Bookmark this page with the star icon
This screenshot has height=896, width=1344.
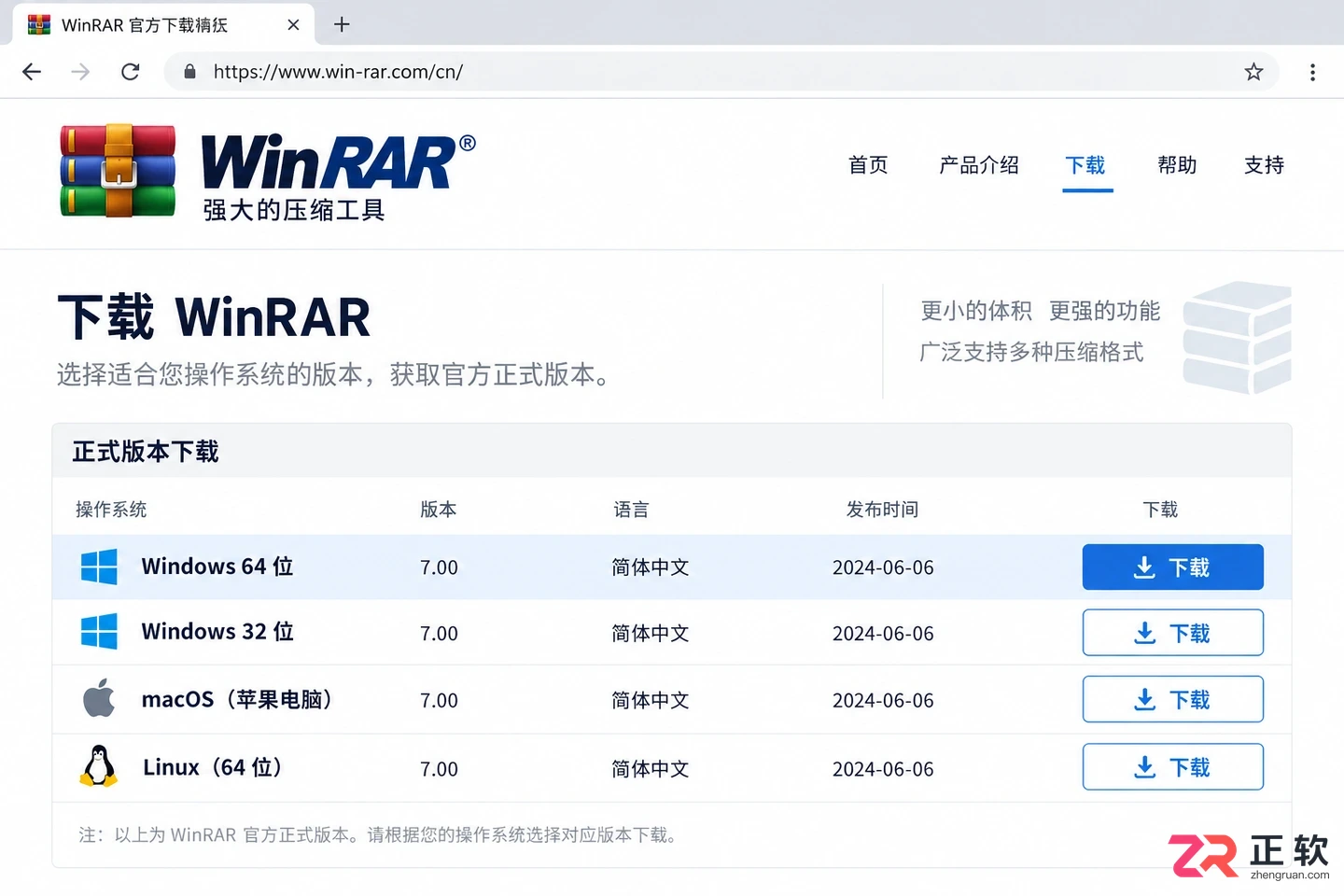click(x=1253, y=72)
